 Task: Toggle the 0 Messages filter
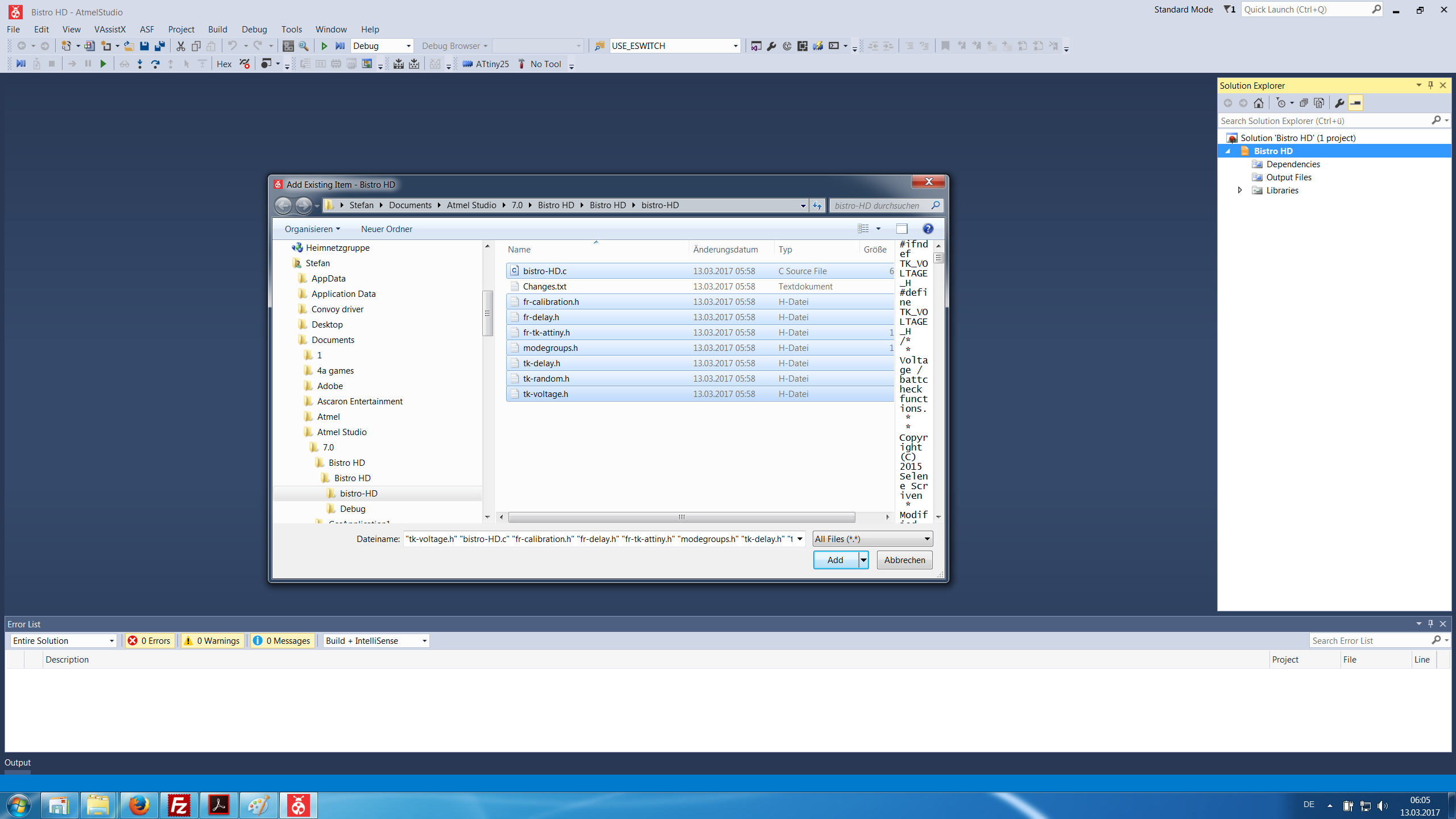tap(282, 640)
